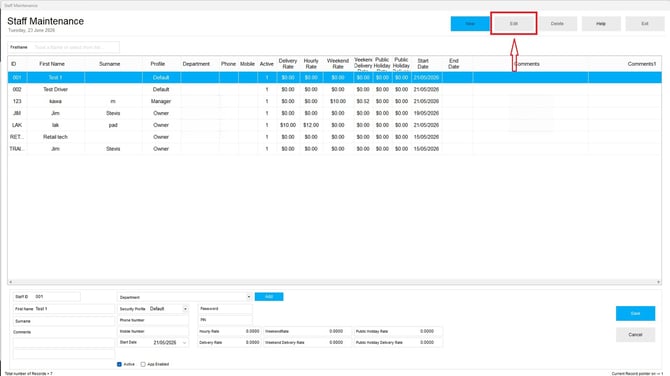Image resolution: width=670 pixels, height=376 pixels.
Task: Click the Surname input field
Action: coord(64,321)
